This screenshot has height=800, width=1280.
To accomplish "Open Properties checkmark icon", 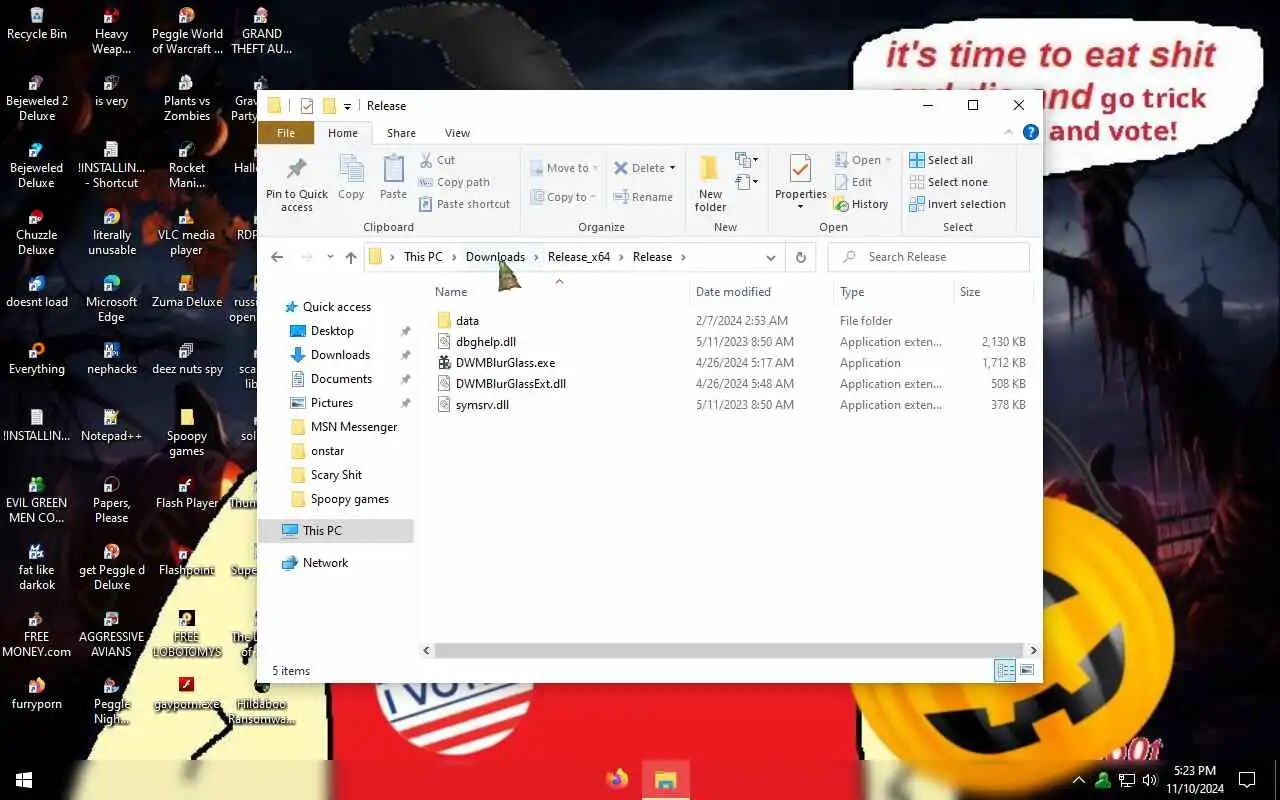I will point(800,168).
